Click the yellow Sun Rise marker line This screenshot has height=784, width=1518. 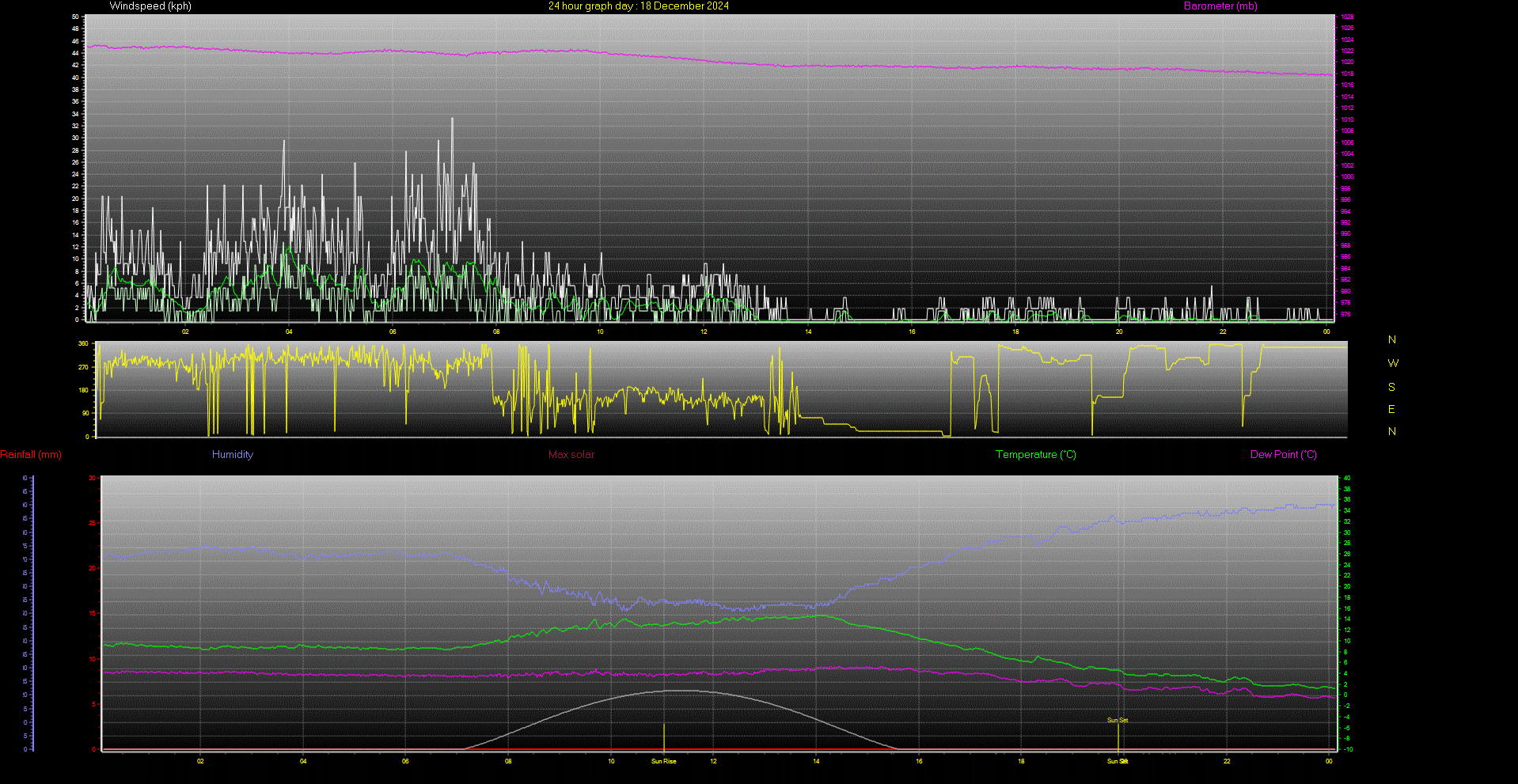pos(664,736)
